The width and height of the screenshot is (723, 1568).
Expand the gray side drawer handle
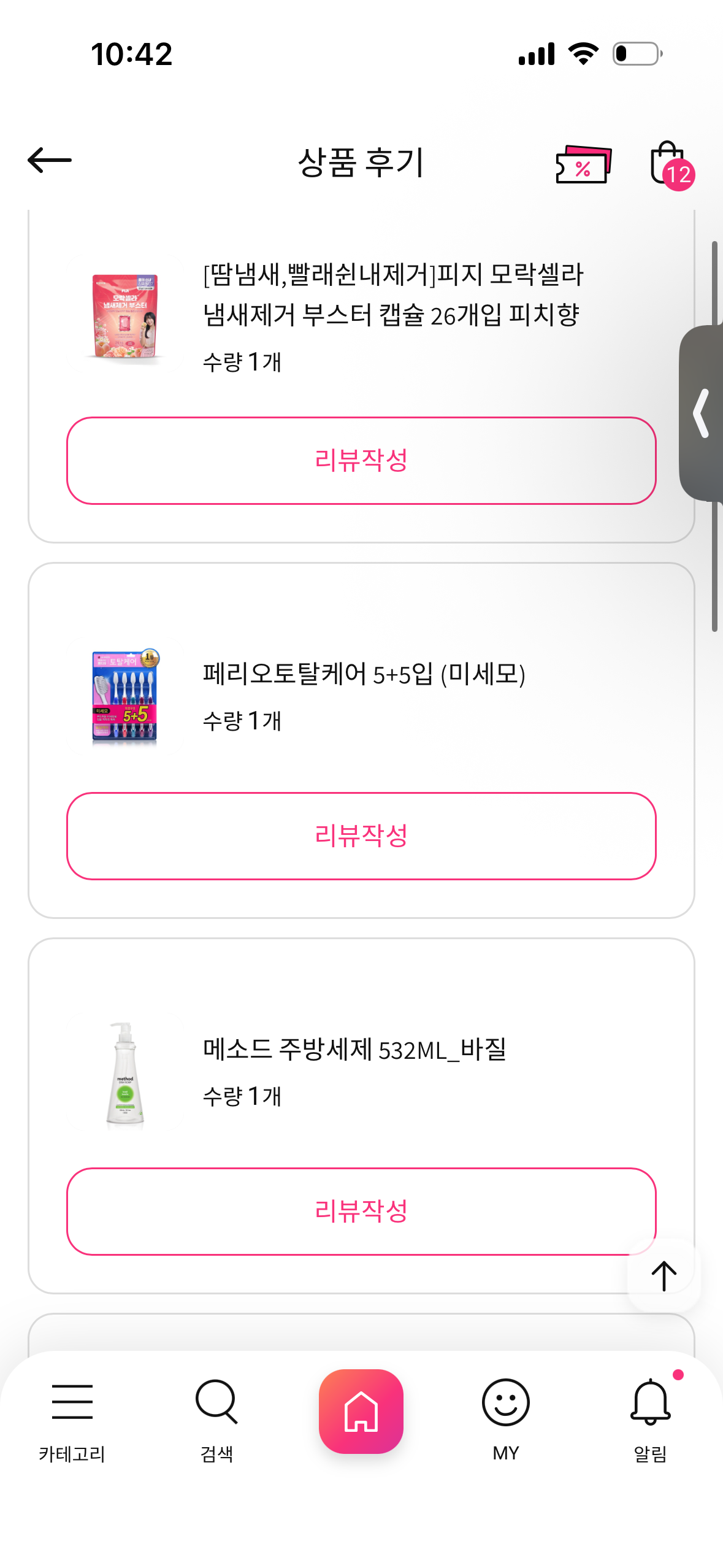702,413
